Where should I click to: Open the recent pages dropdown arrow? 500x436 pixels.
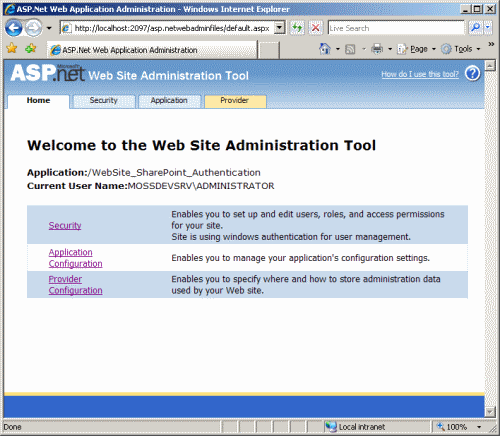coord(49,28)
